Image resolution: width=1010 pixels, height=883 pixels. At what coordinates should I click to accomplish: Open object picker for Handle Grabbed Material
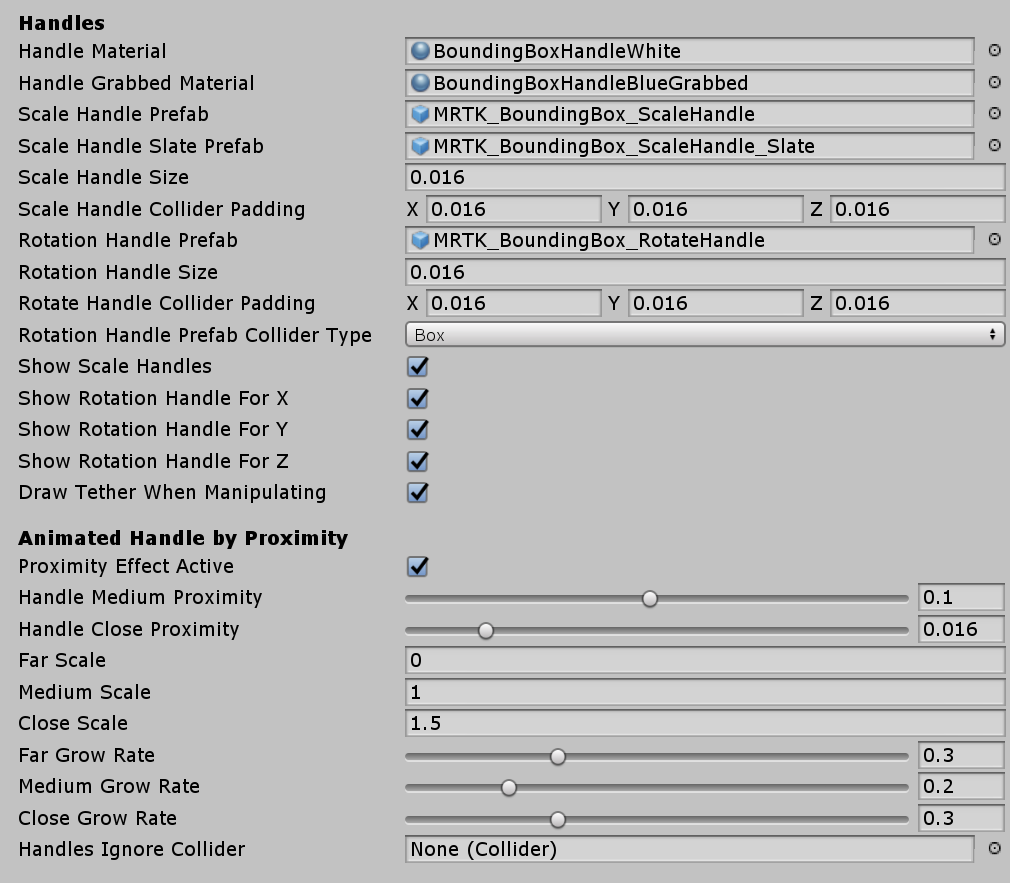click(x=994, y=83)
